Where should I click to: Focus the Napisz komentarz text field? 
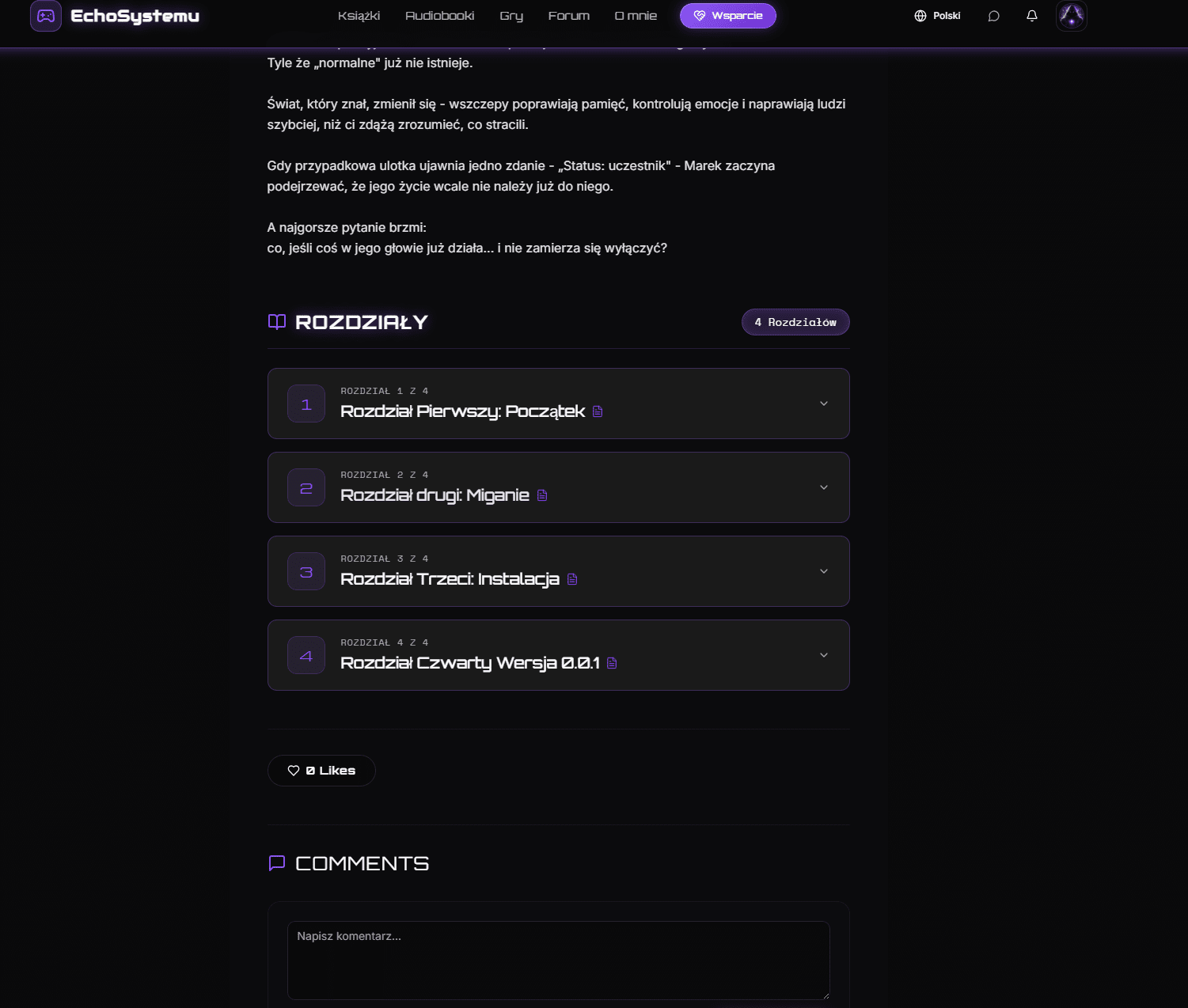(558, 960)
